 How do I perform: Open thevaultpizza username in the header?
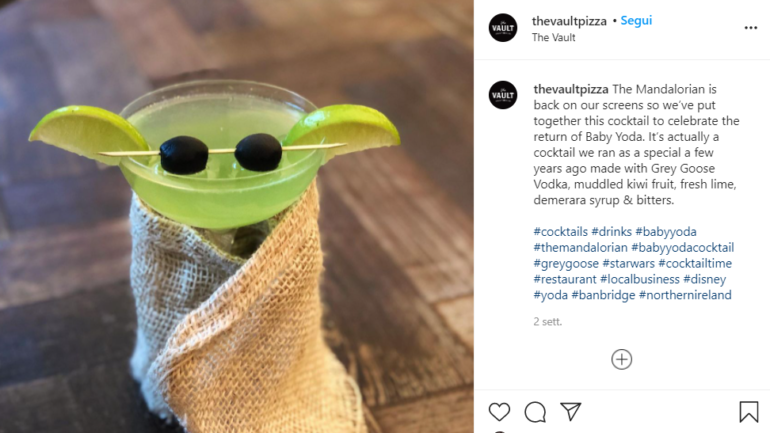point(569,21)
